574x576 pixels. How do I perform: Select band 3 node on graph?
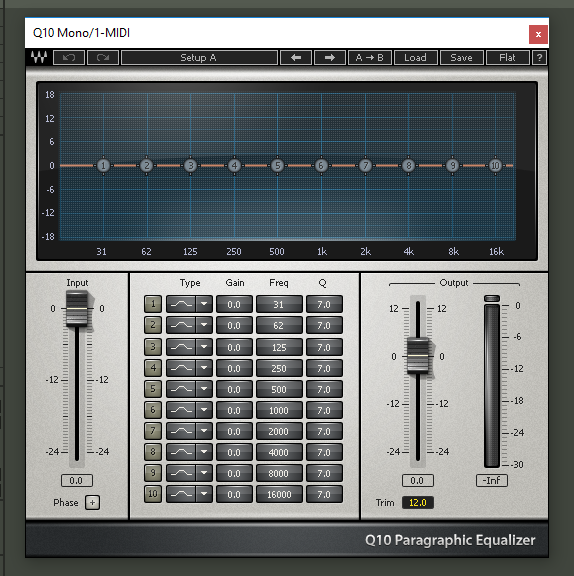click(x=190, y=166)
